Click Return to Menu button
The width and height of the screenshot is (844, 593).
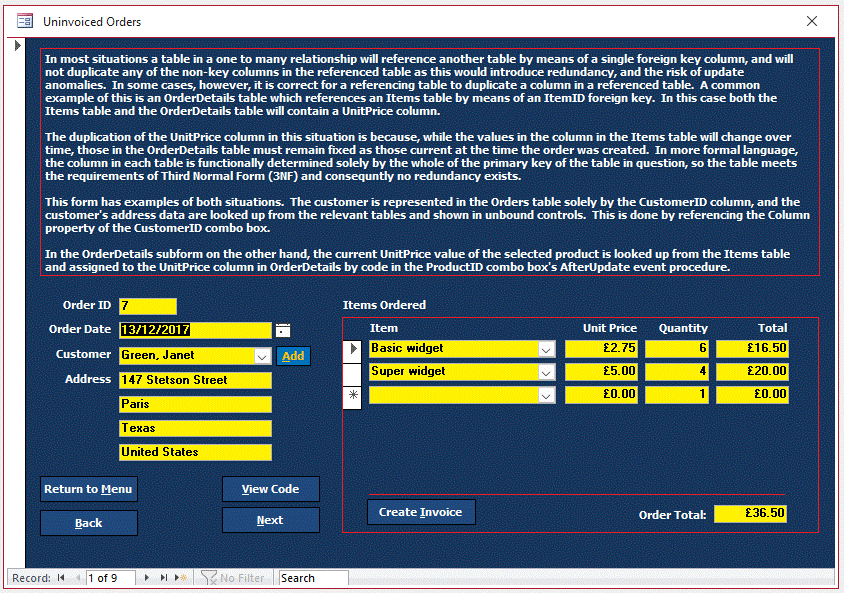(89, 489)
